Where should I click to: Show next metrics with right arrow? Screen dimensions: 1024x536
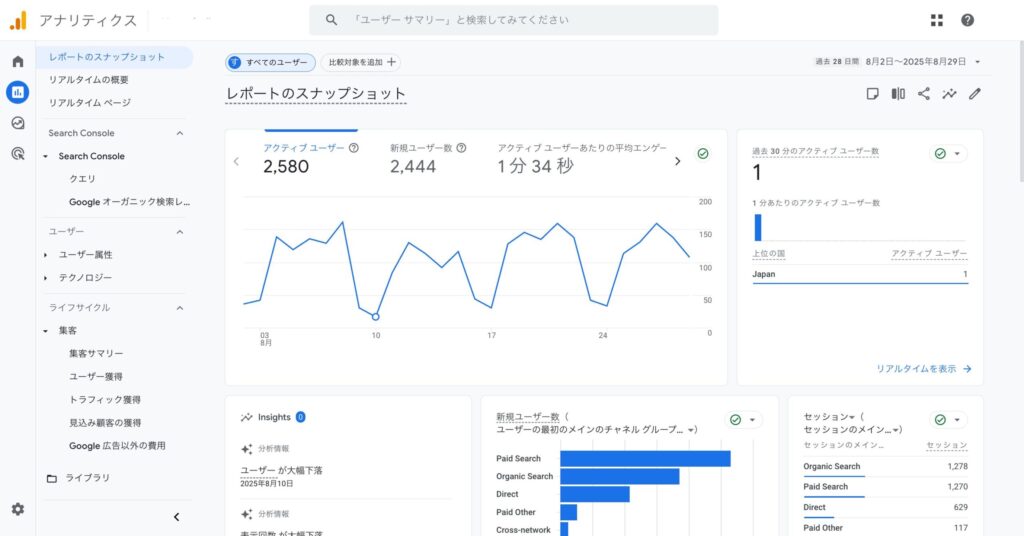[677, 161]
